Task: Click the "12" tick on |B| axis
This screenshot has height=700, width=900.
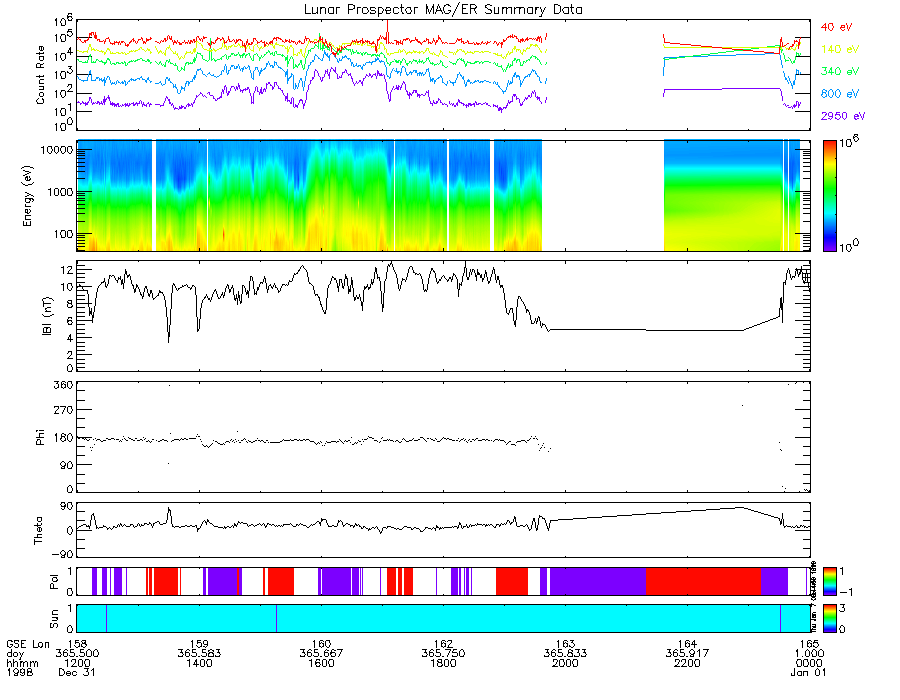Action: coord(67,270)
